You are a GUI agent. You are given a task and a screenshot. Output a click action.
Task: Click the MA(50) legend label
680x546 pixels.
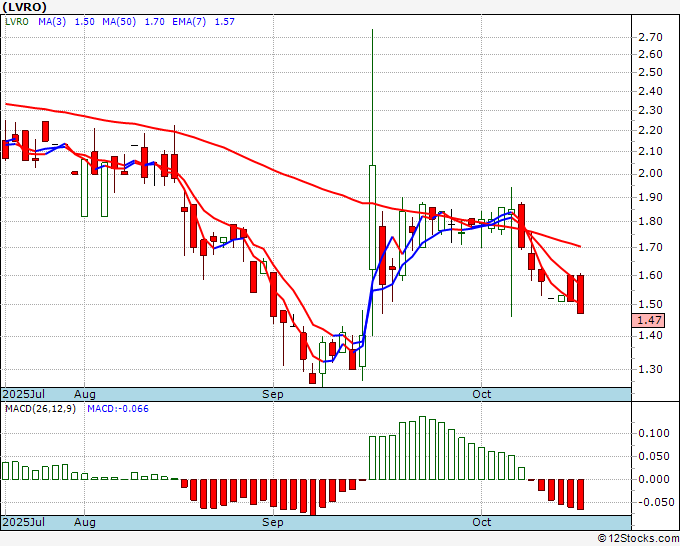point(119,22)
